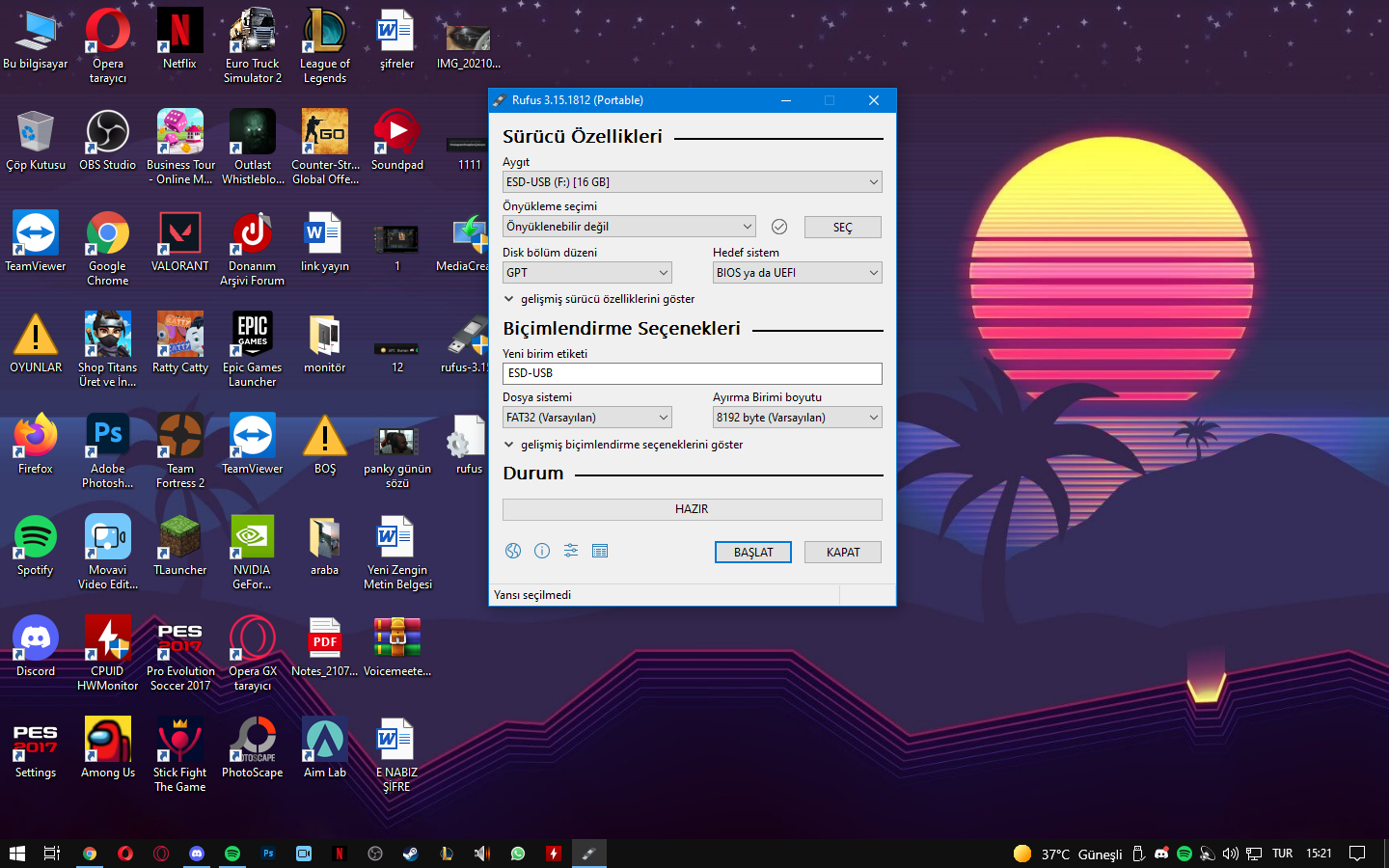Viewport: 1389px width, 868px height.
Task: Open Task View in taskbar
Action: 52,854
